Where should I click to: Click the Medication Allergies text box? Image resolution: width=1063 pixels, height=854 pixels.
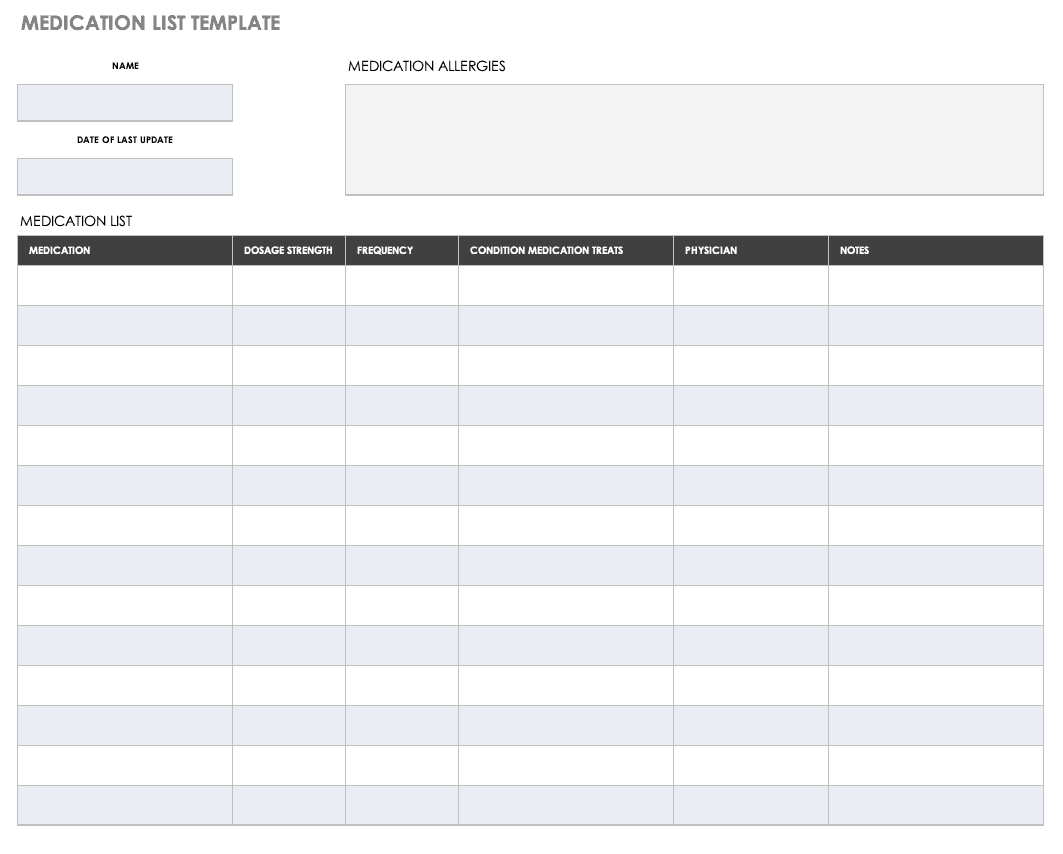tap(694, 139)
